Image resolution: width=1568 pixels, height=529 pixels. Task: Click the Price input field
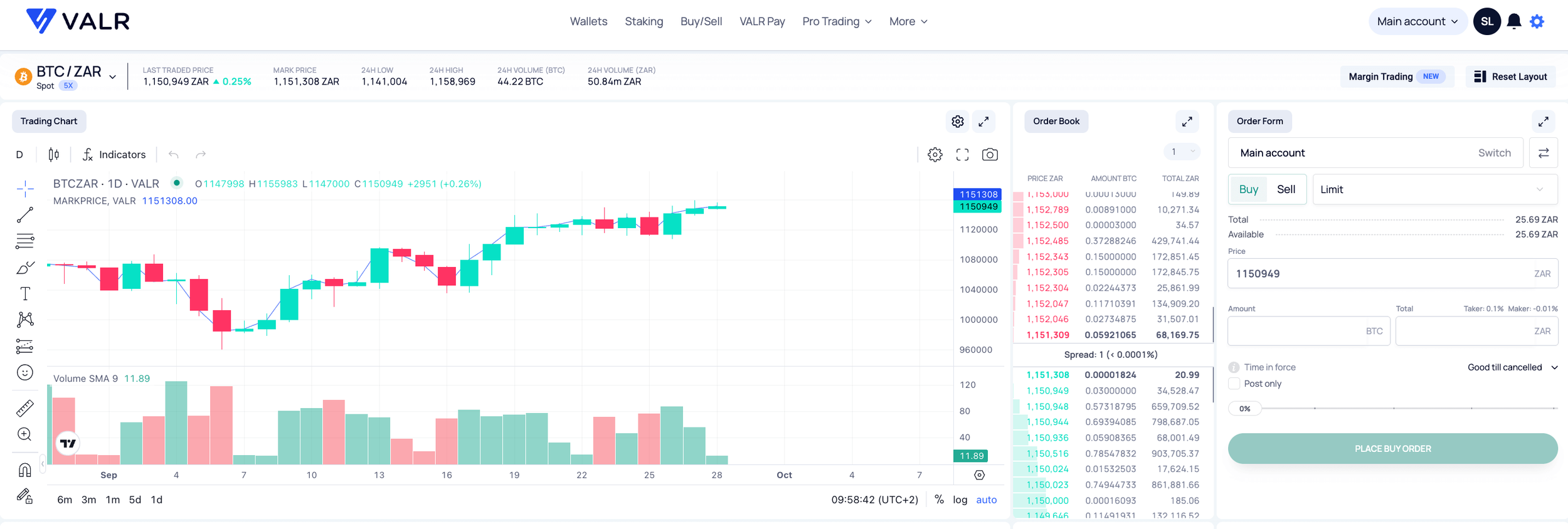pos(1392,273)
